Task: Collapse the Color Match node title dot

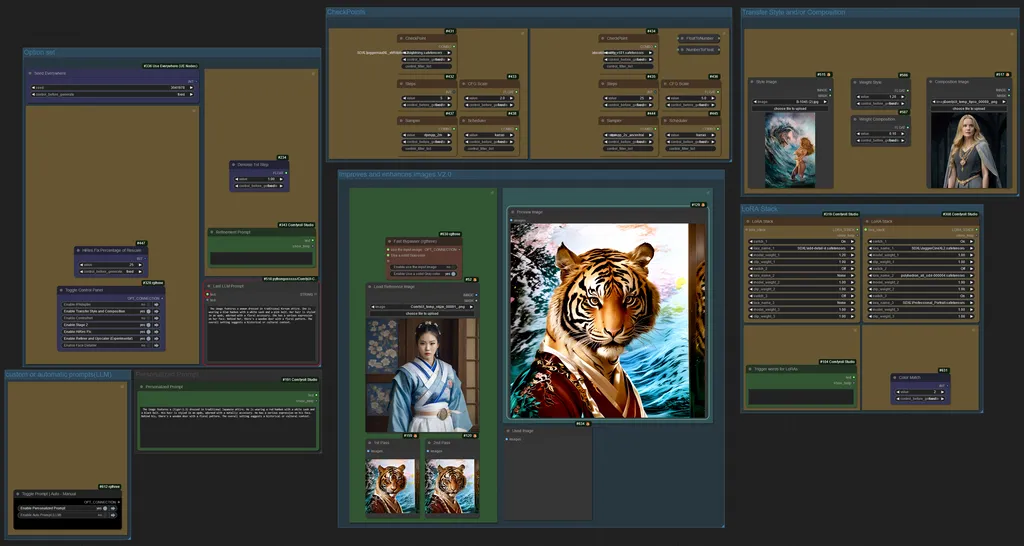Action: [x=895, y=377]
